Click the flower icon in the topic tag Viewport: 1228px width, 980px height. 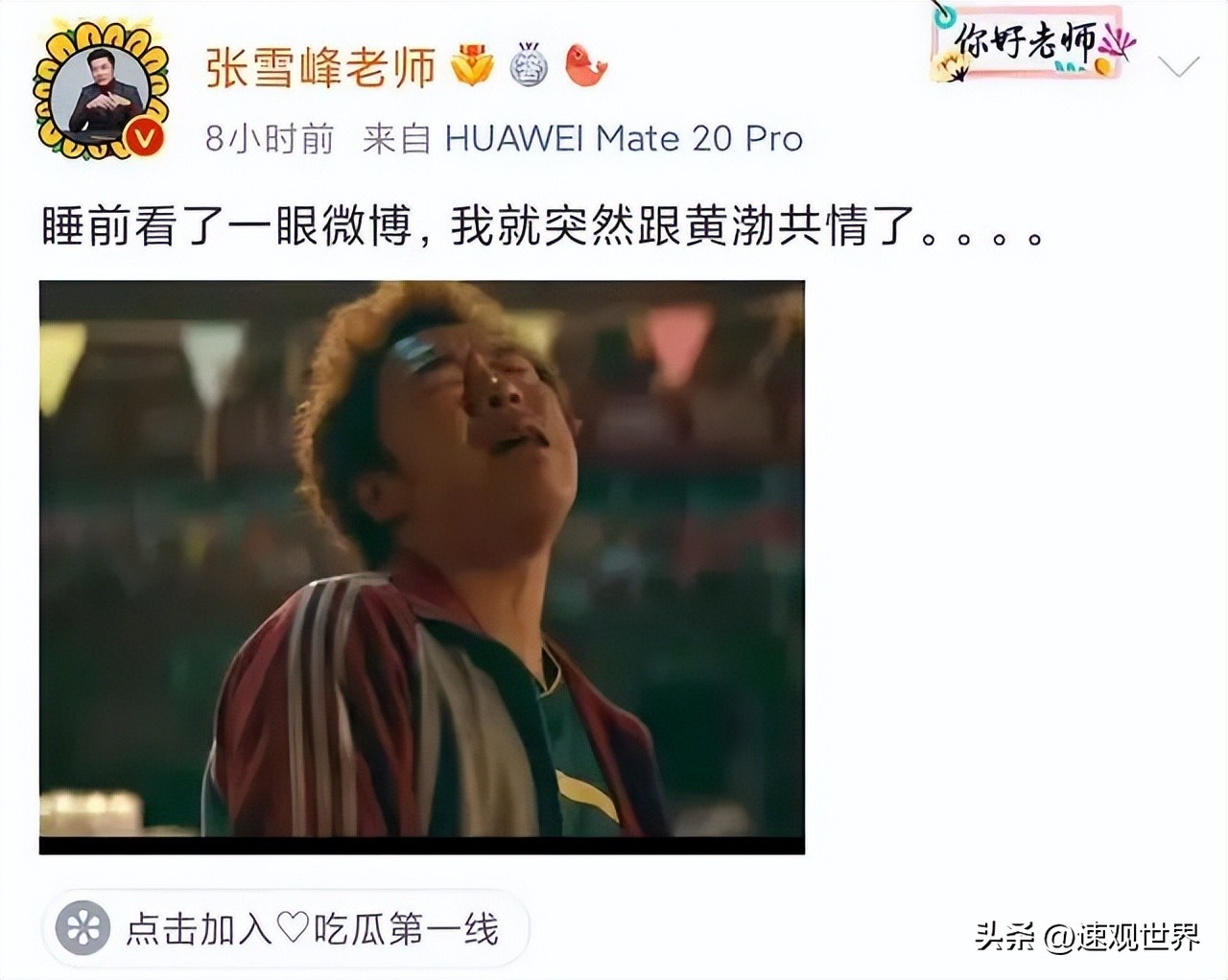click(x=83, y=928)
